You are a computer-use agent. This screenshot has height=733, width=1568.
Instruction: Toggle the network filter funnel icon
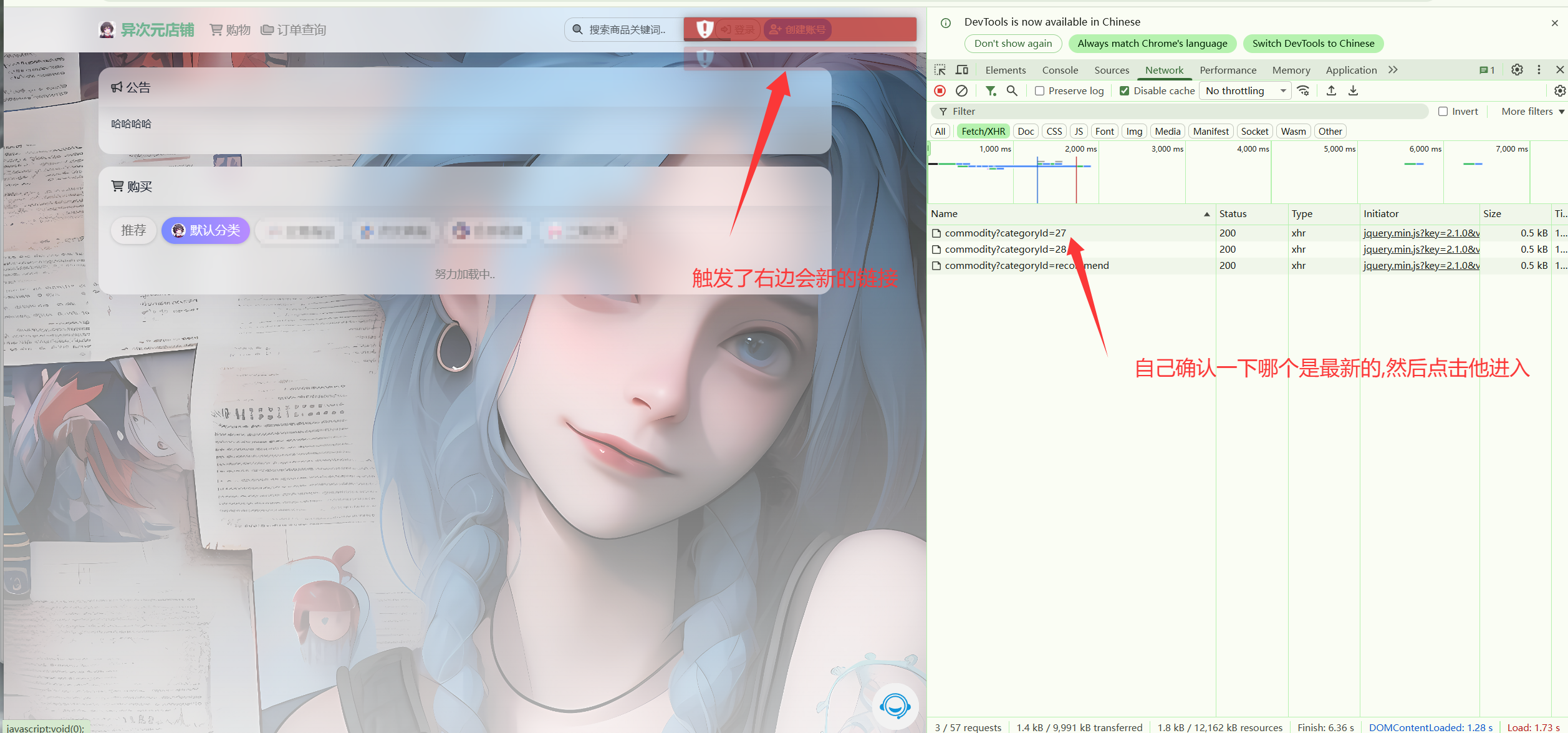coord(990,91)
